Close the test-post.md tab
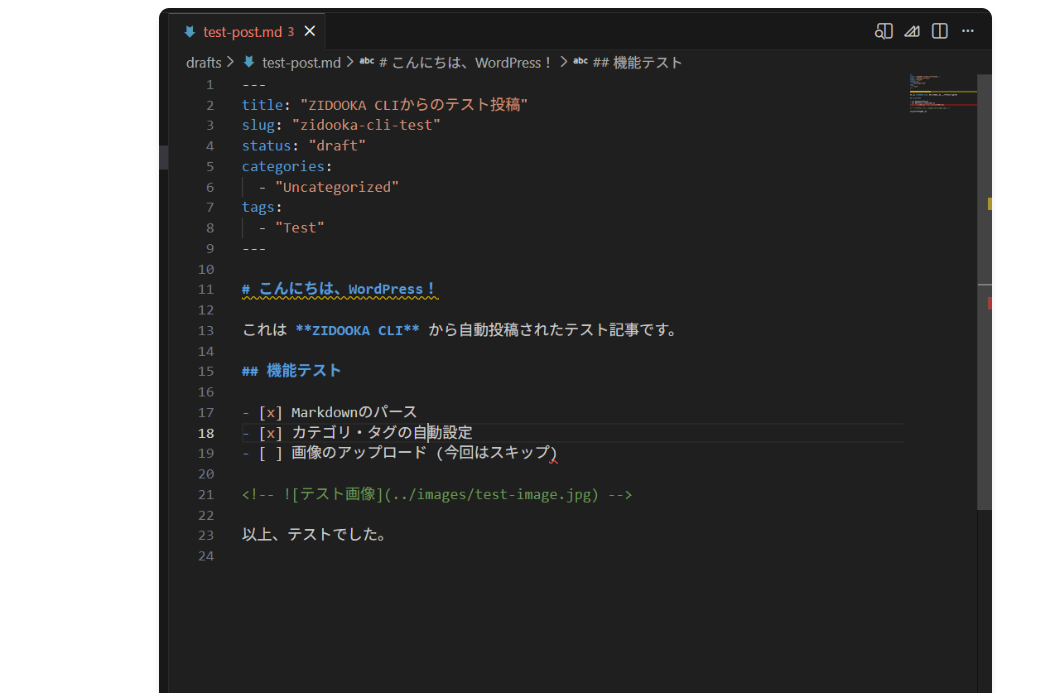The image size is (1052, 693). tap(309, 31)
